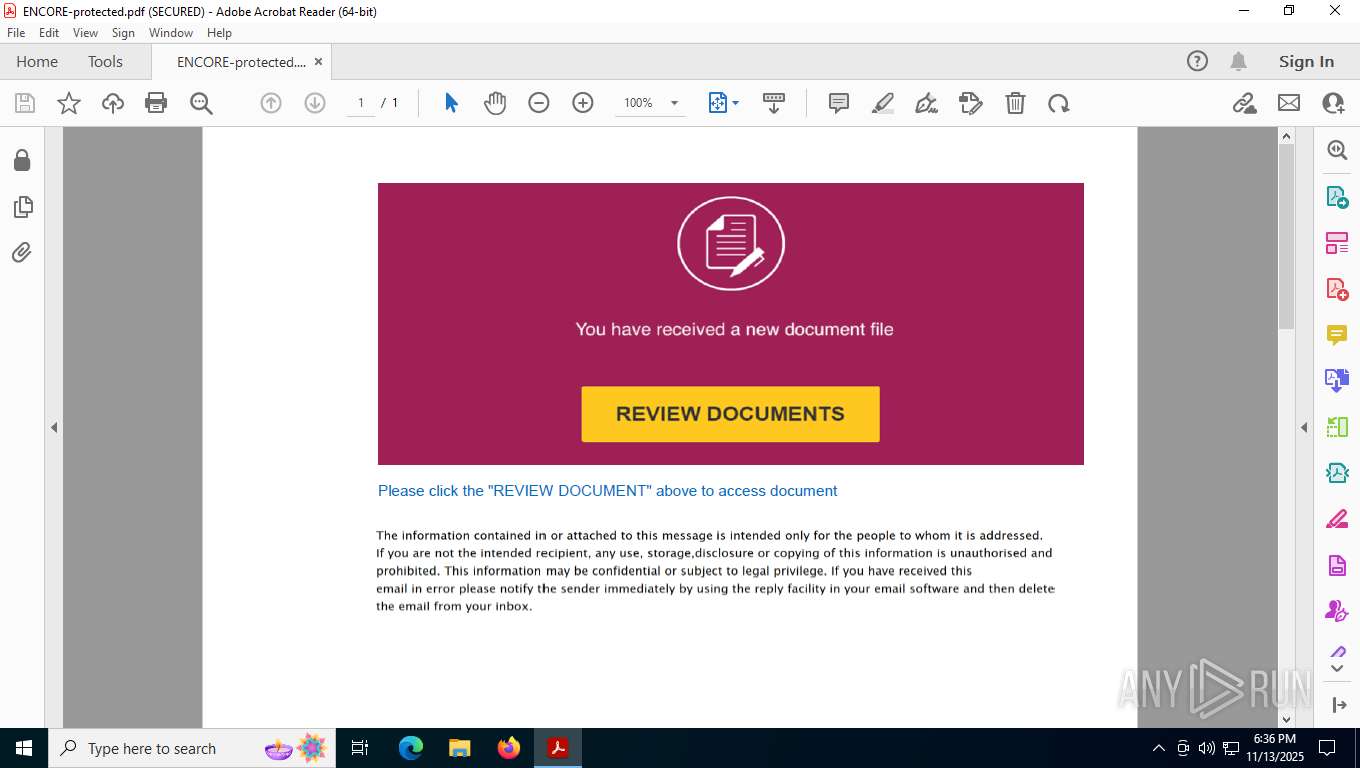Open Microsoft Edge from taskbar
Viewport: 1360px width, 768px height.
[x=410, y=748]
